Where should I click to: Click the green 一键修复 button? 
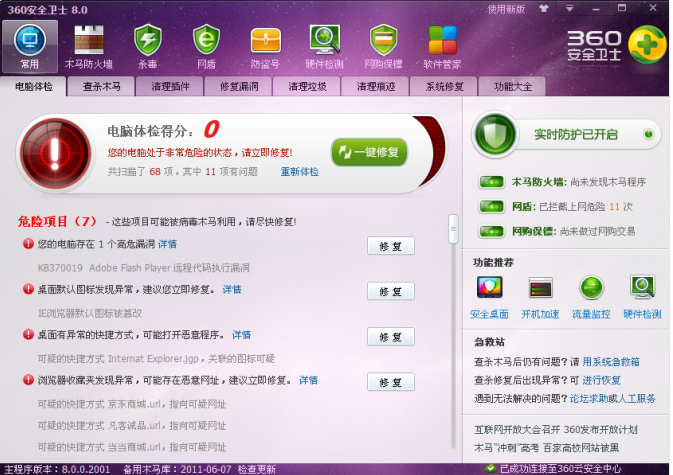coord(369,152)
